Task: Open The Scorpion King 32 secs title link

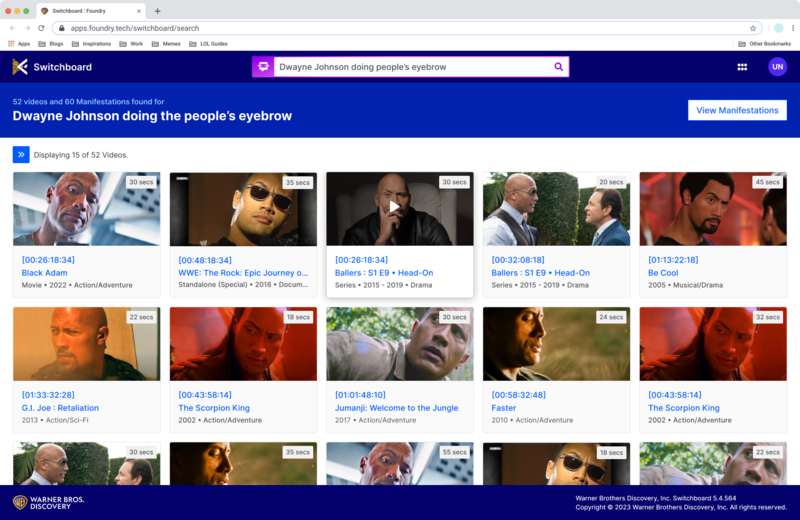Action: coord(684,408)
